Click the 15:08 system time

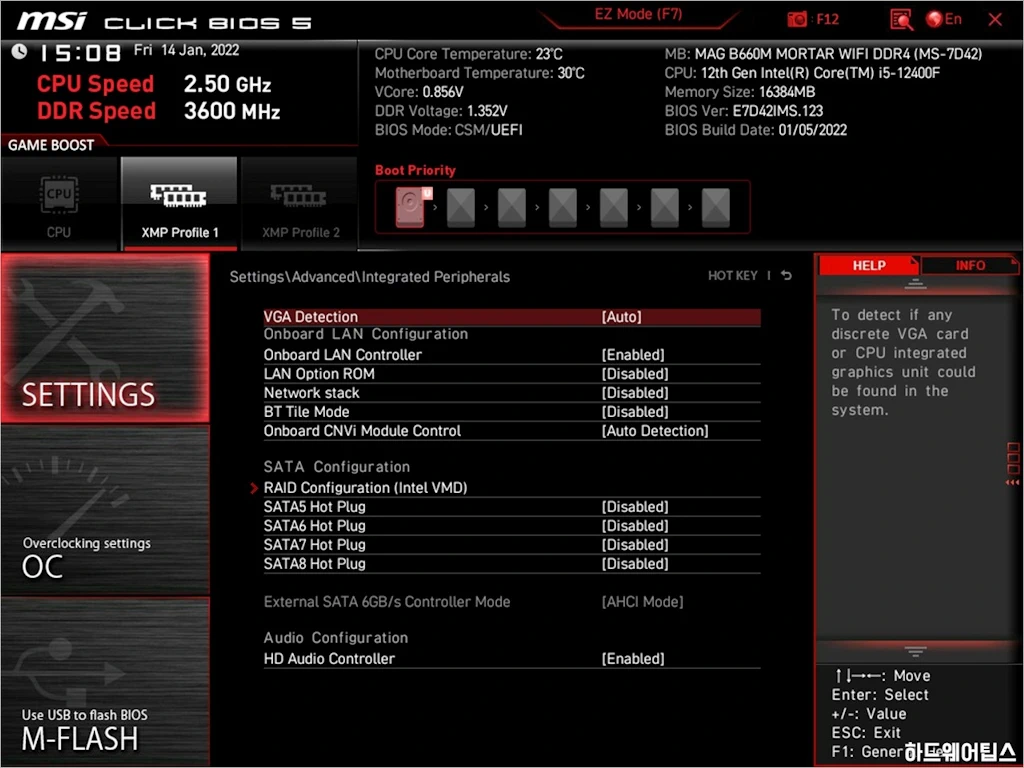pyautogui.click(x=80, y=53)
